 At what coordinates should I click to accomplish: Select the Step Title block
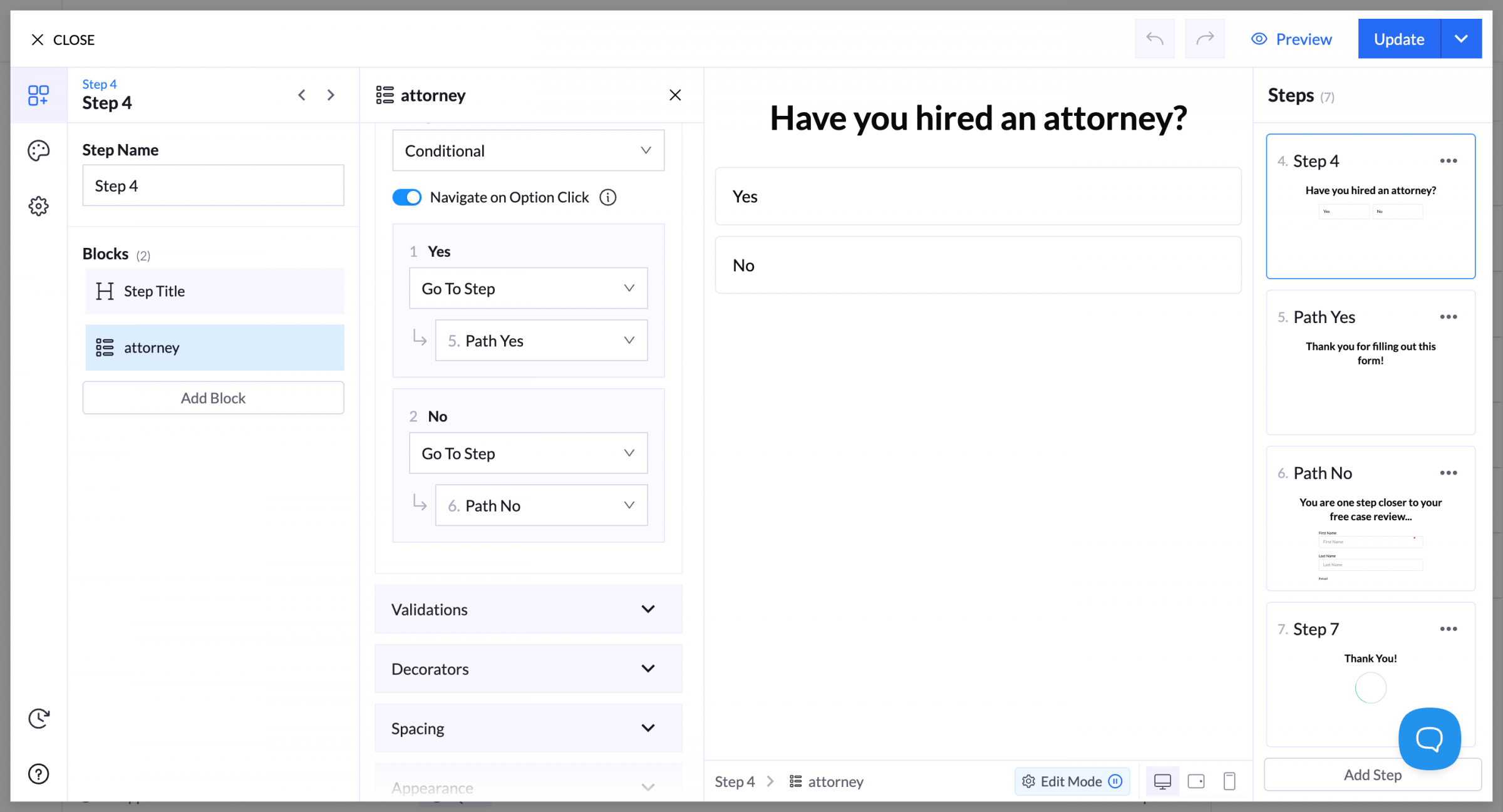pyautogui.click(x=214, y=291)
